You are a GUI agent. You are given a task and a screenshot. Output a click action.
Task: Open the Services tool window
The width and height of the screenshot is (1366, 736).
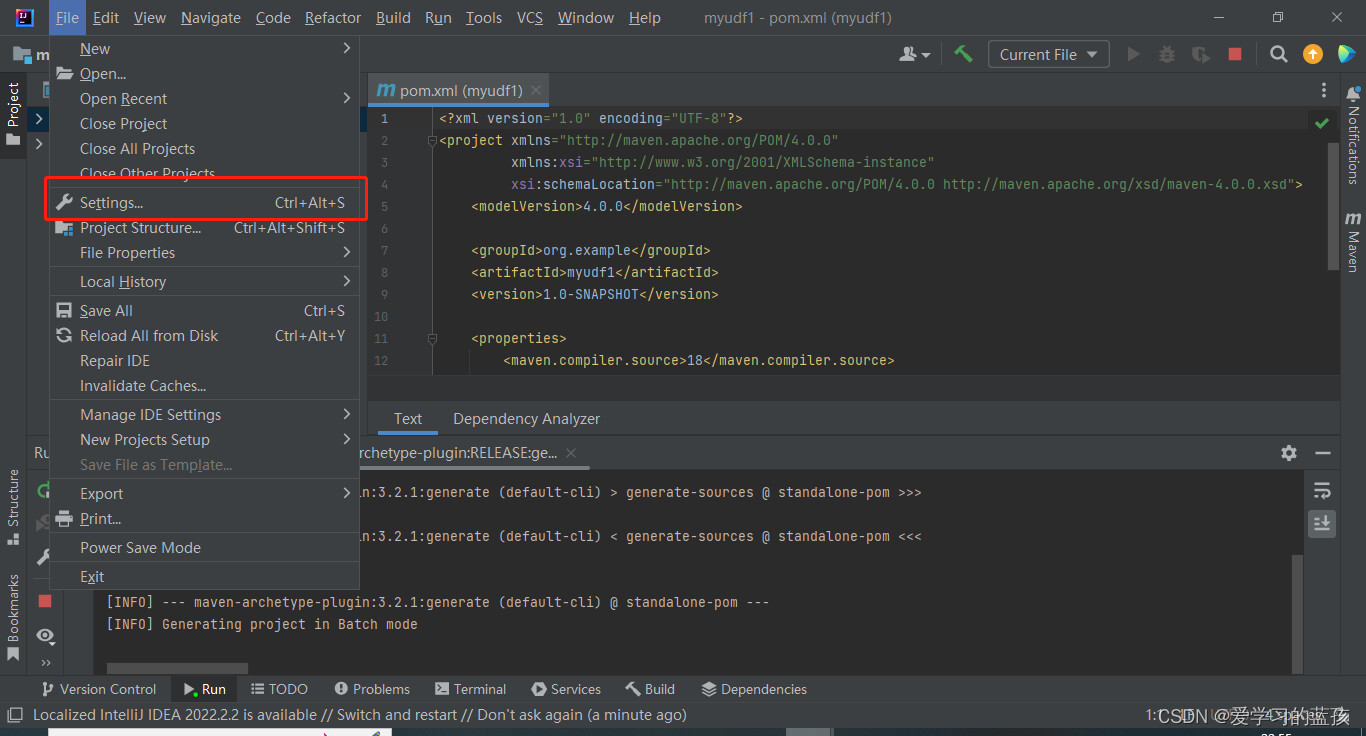[x=567, y=689]
